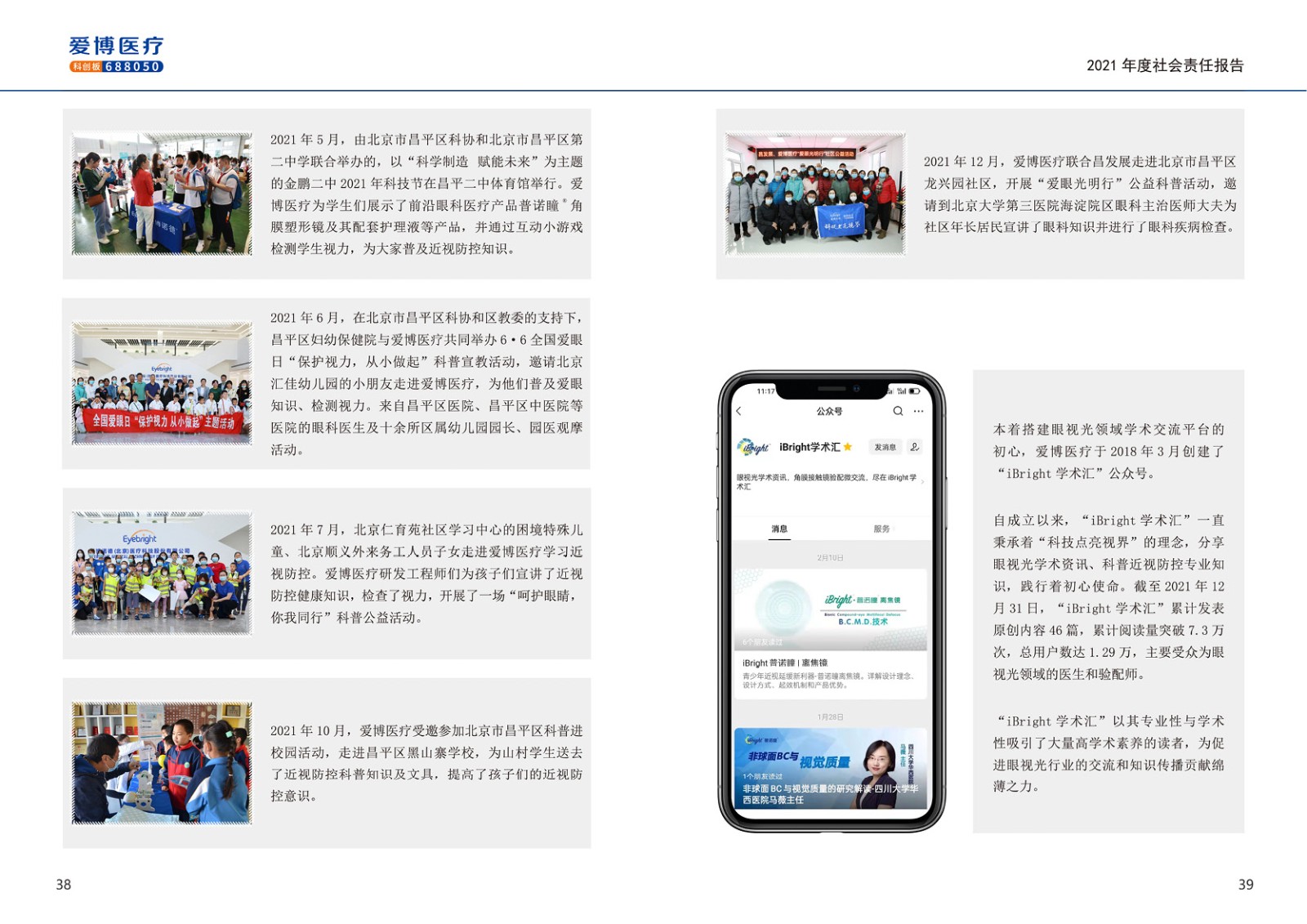The width and height of the screenshot is (1307, 924).
Task: Click the May 2021 science festival photo
Action: (x=162, y=194)
